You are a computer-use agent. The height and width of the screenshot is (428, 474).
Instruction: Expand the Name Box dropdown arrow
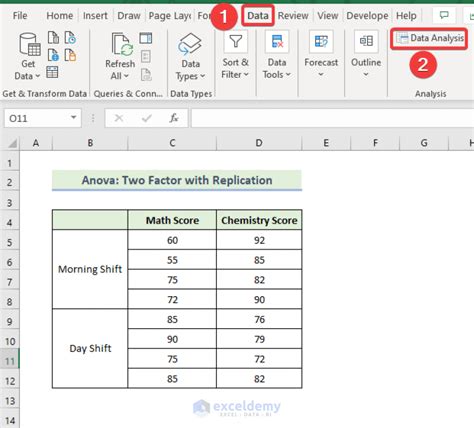point(73,118)
